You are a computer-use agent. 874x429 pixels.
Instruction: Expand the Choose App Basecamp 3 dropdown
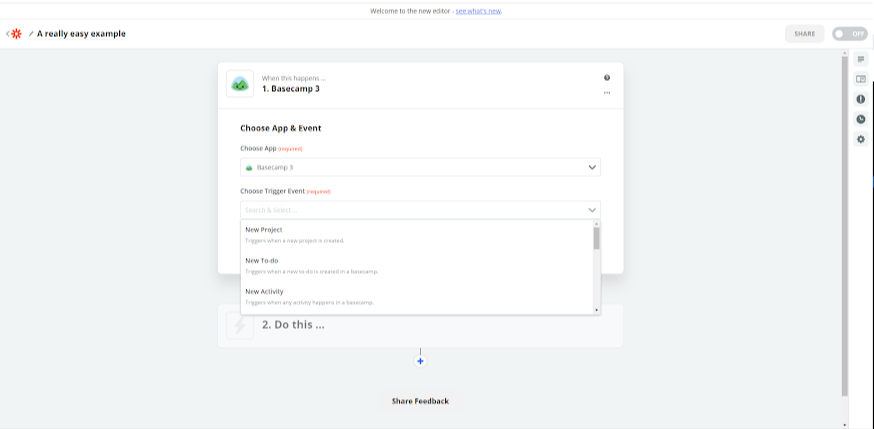420,167
